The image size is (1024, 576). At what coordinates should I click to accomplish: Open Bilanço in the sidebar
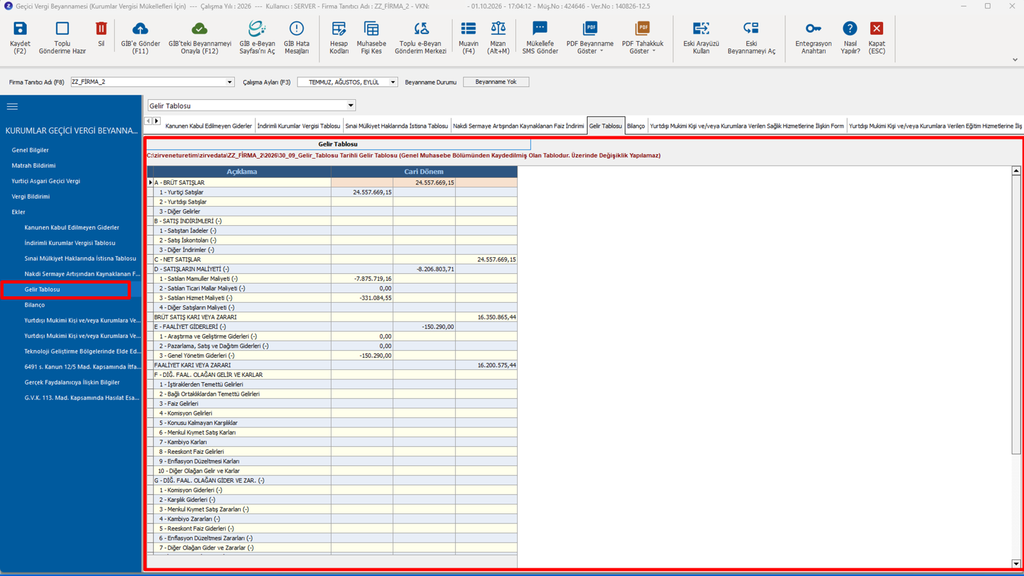pyautogui.click(x=35, y=305)
